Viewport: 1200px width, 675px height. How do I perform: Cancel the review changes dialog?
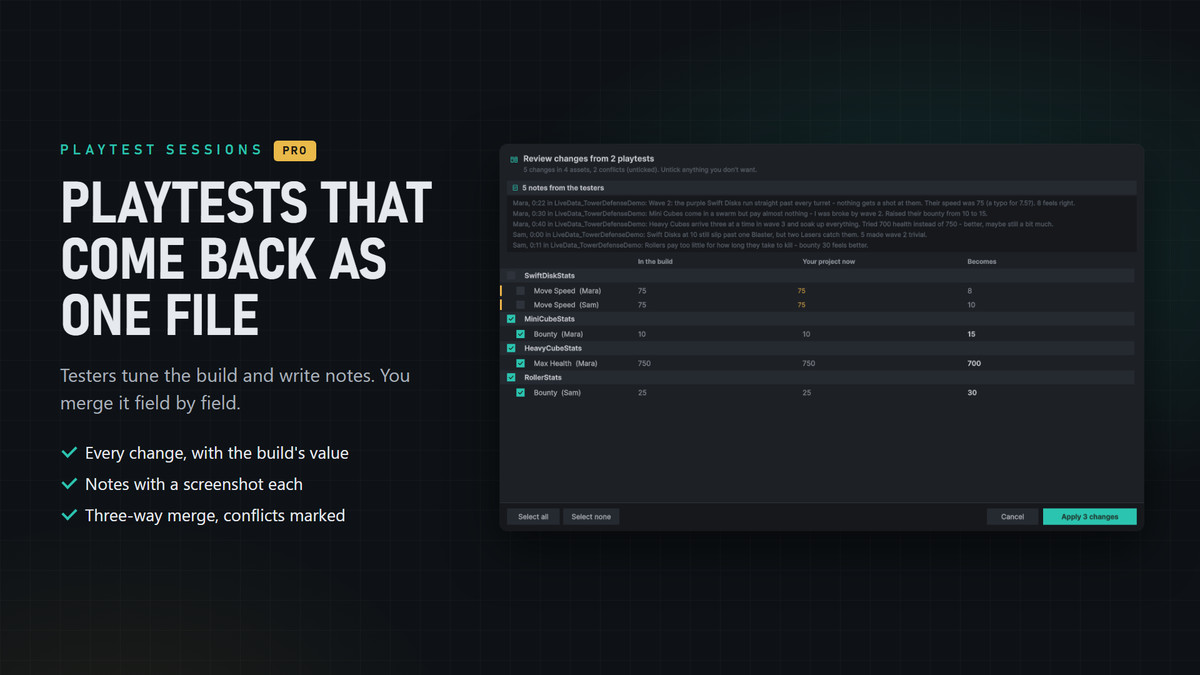(1012, 517)
